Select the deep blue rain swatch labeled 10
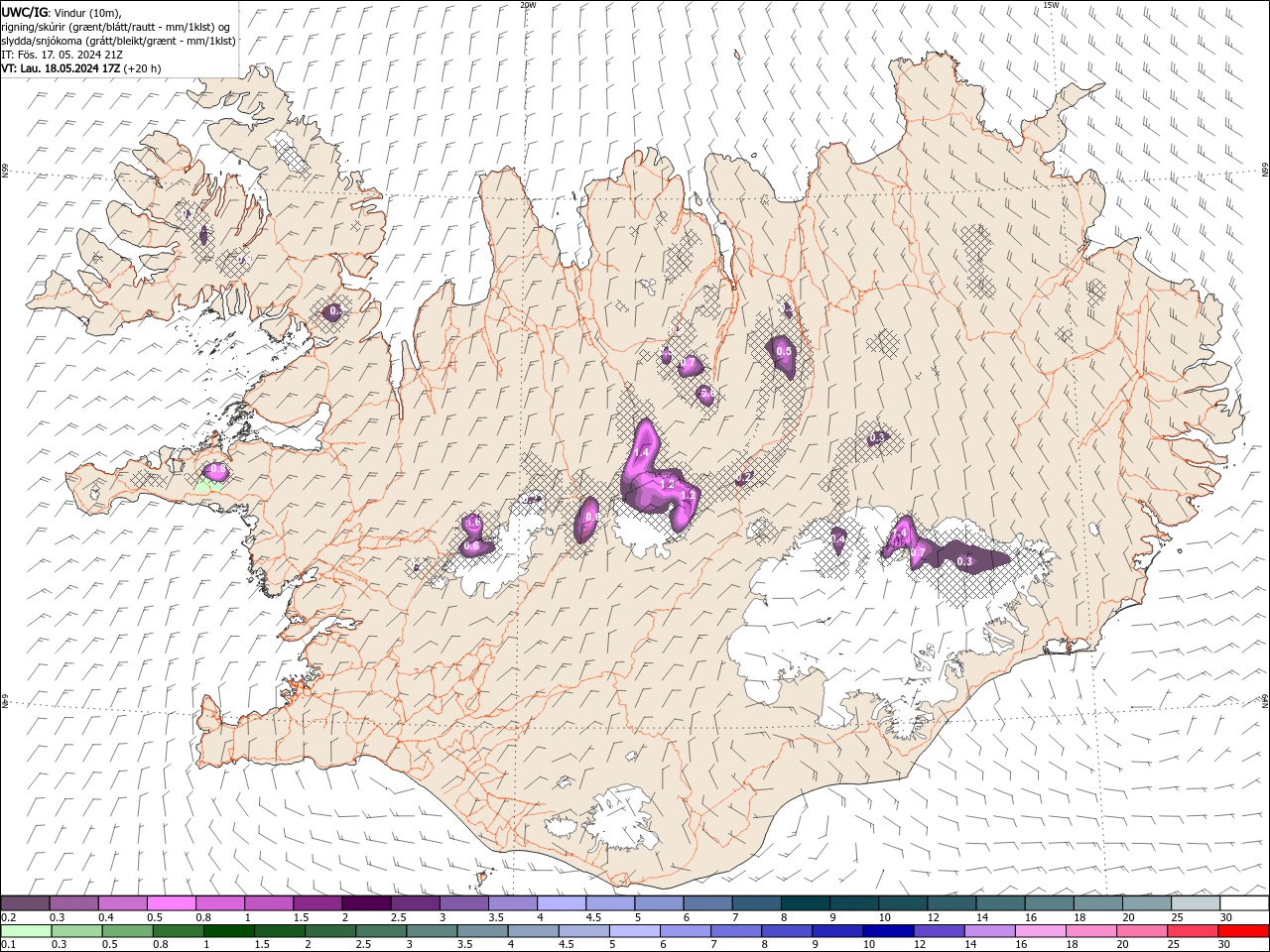Image resolution: width=1270 pixels, height=952 pixels. 887,931
